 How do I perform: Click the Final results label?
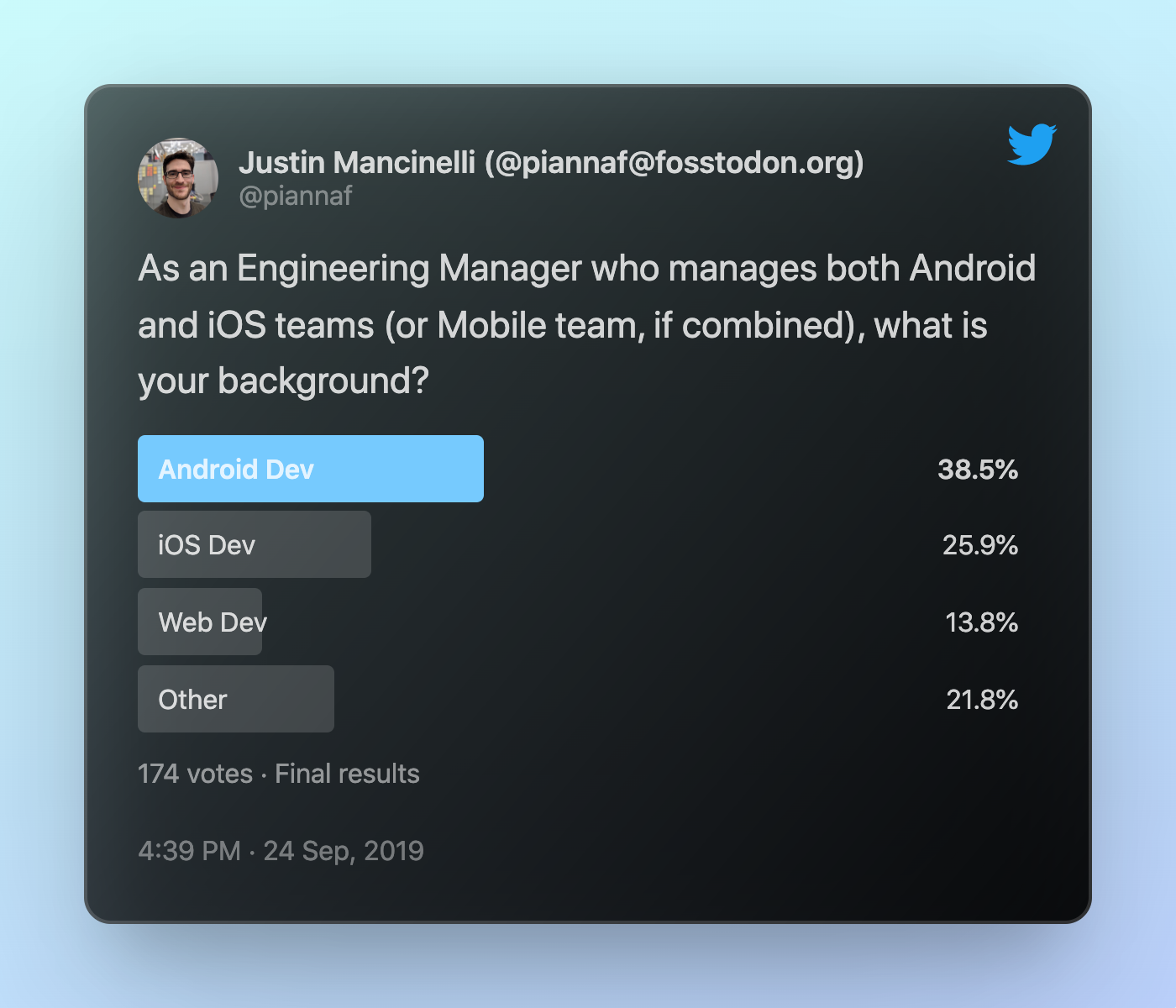[x=347, y=774]
